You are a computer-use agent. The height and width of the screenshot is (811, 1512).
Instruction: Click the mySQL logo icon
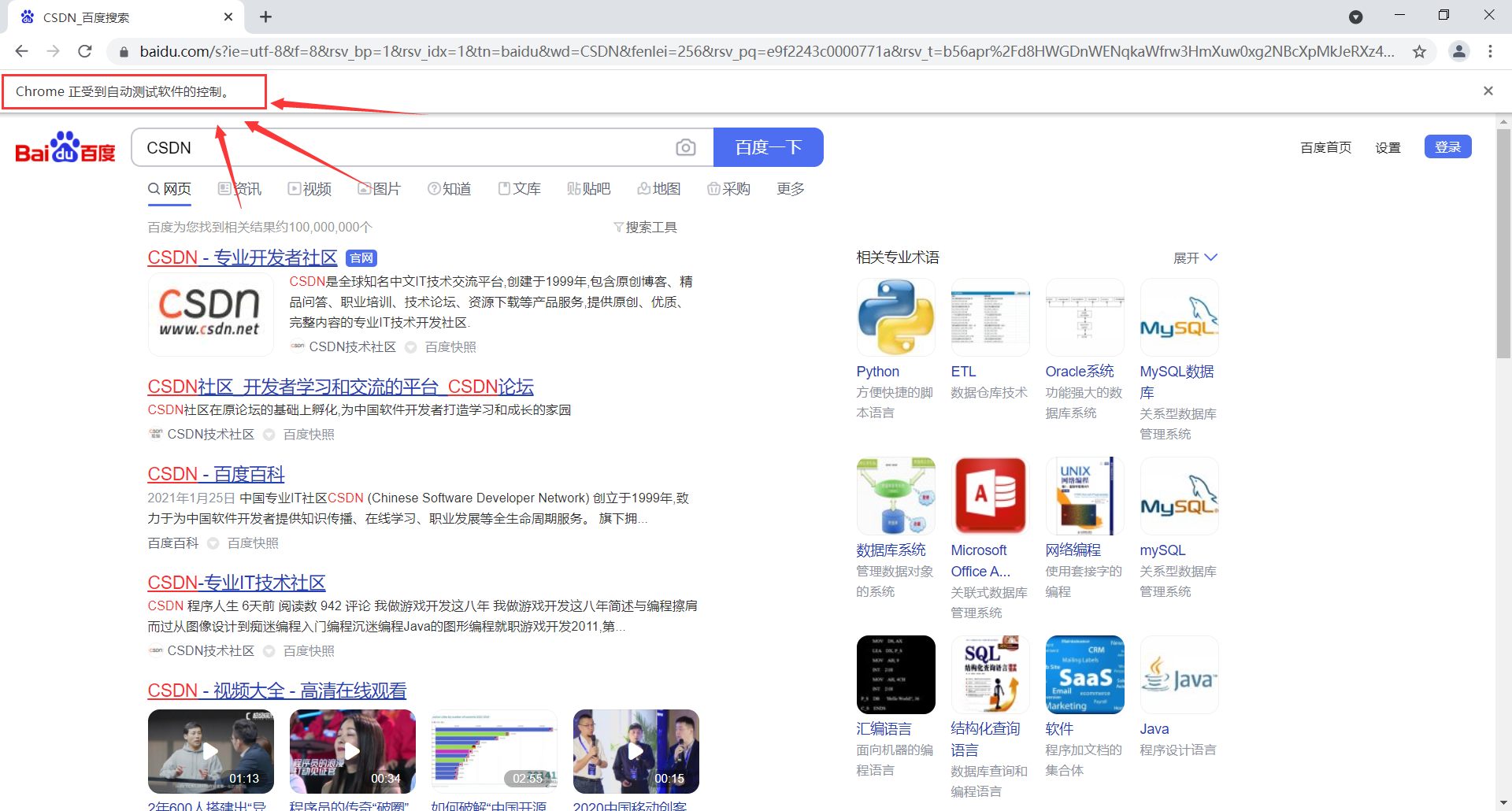pos(1179,496)
